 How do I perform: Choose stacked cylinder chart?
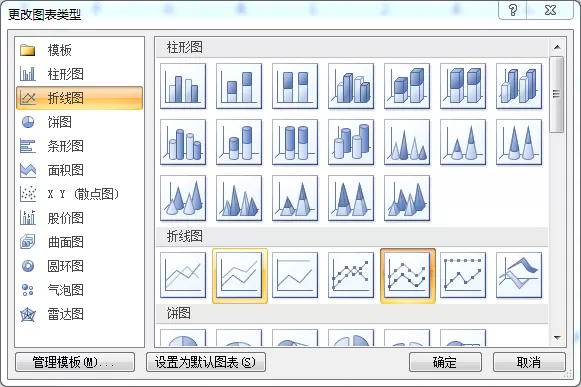pyautogui.click(x=239, y=142)
